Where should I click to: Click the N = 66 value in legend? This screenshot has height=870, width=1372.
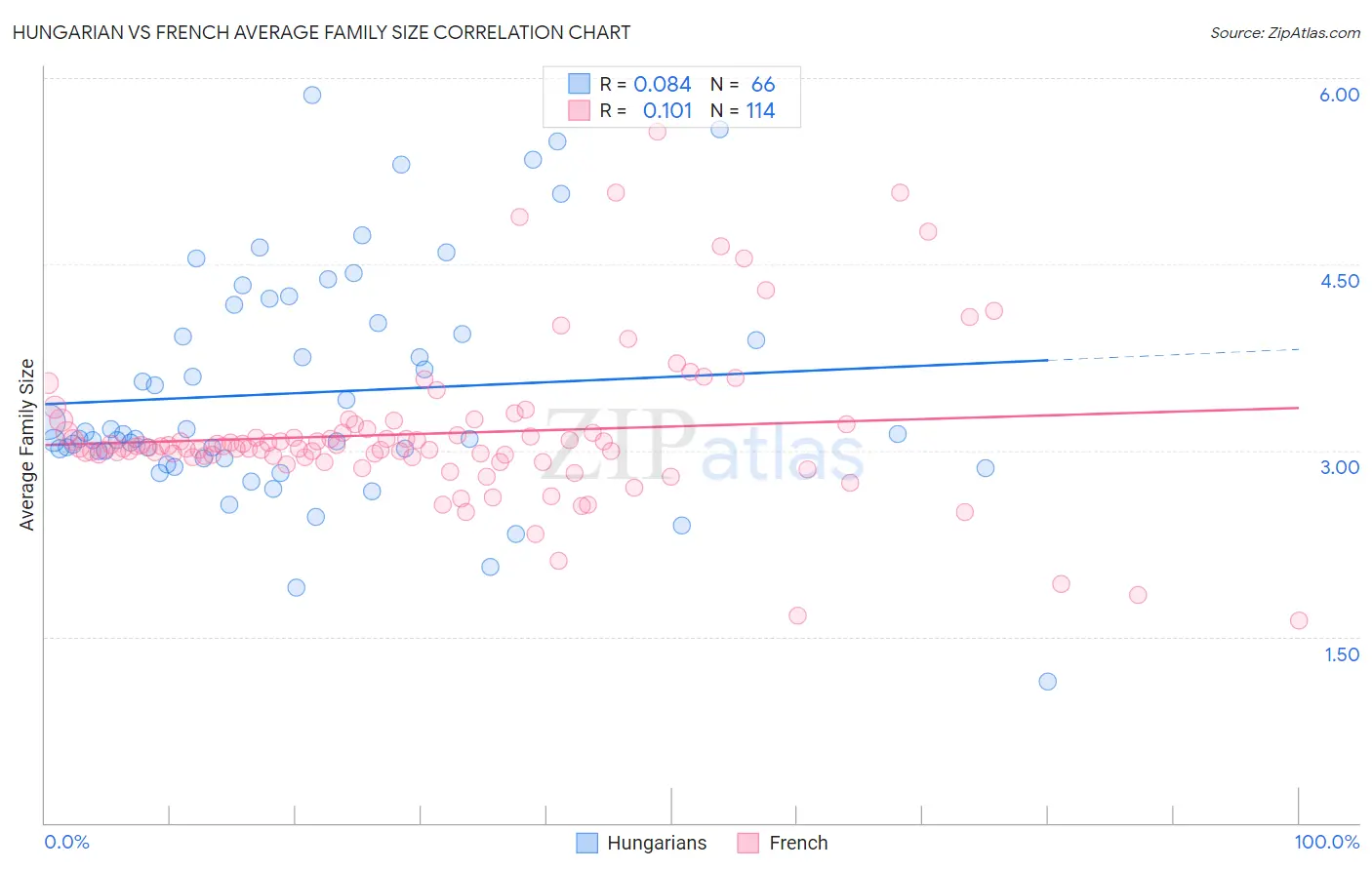743,84
